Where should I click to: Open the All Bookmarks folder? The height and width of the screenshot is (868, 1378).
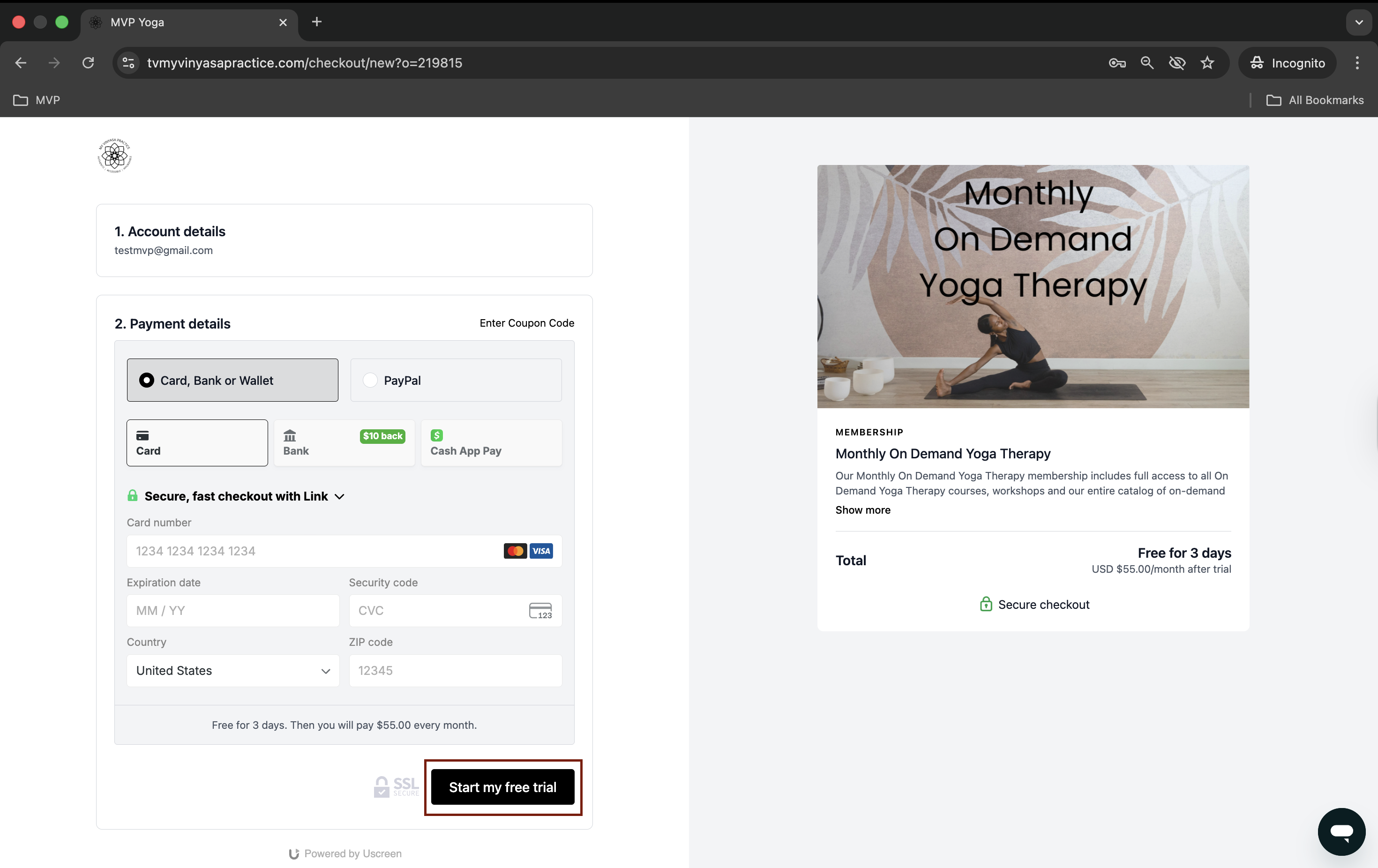point(1315,100)
